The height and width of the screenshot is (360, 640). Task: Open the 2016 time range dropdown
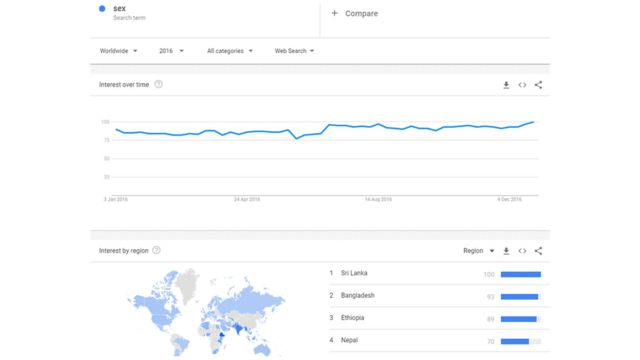[x=171, y=51]
